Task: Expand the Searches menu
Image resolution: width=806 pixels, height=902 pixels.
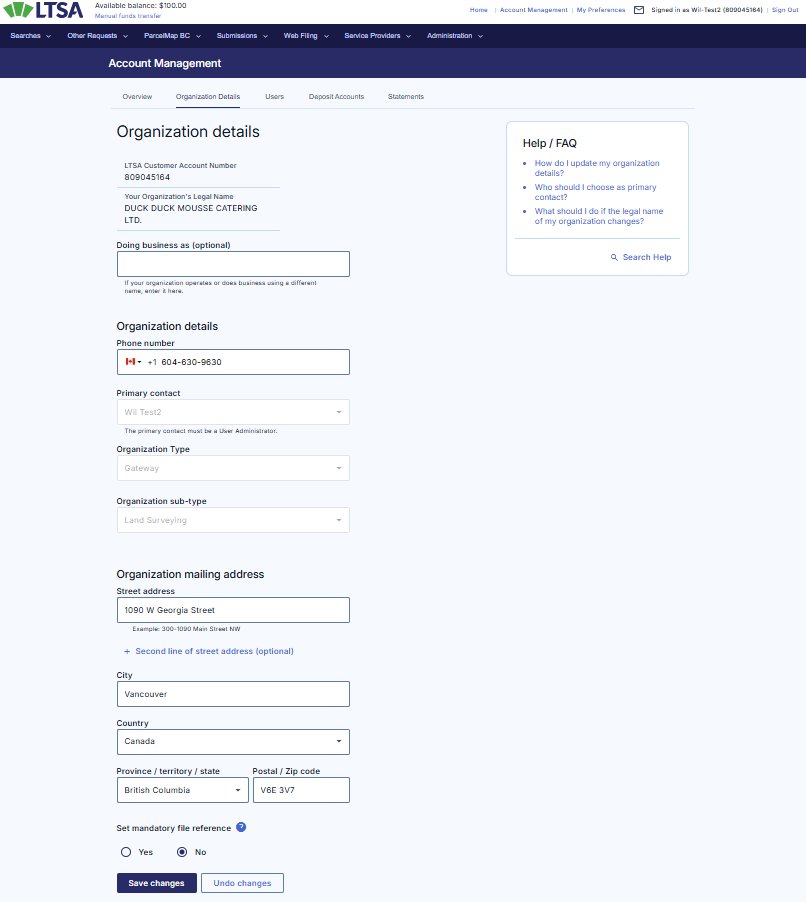Action: point(30,36)
